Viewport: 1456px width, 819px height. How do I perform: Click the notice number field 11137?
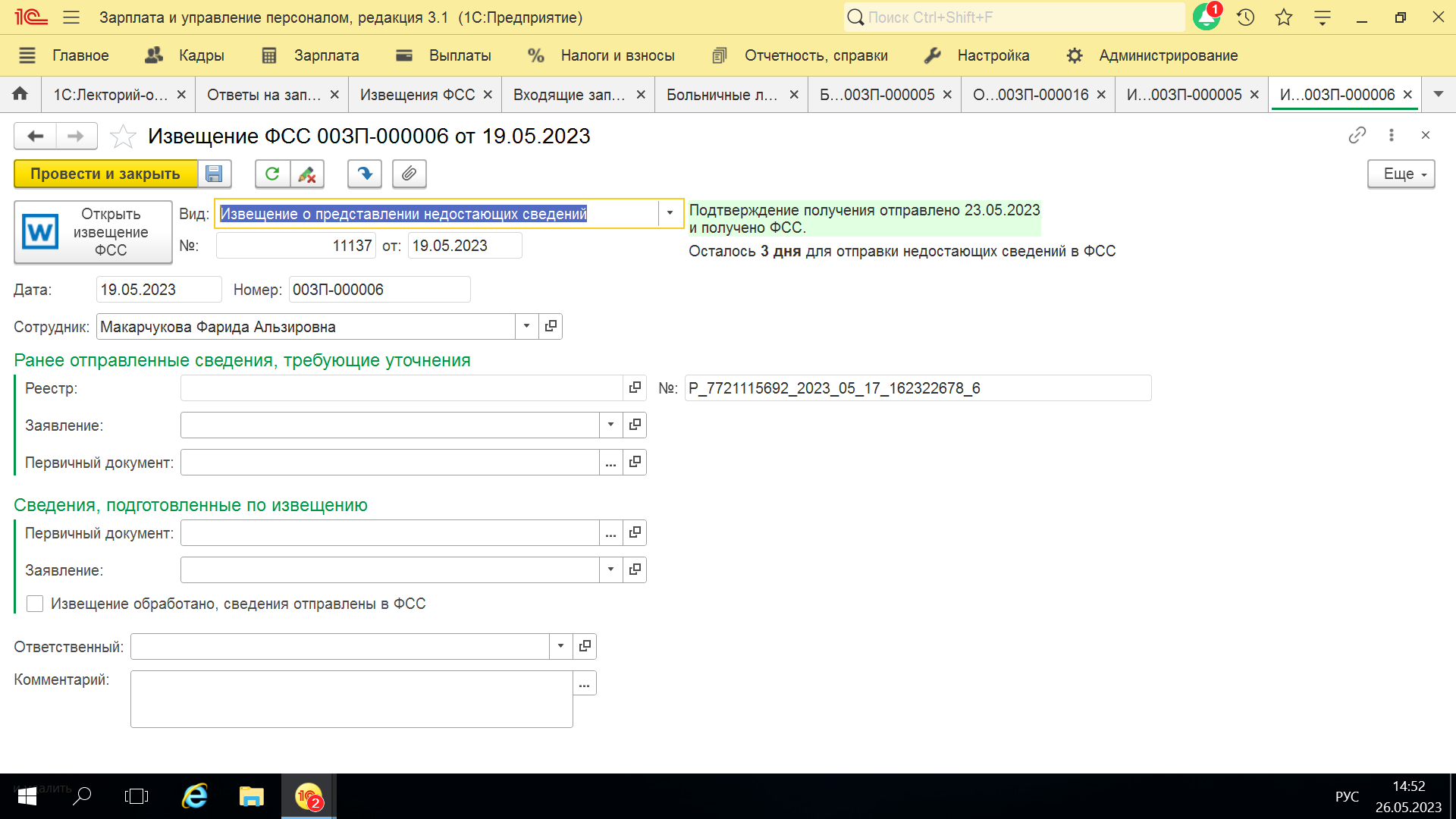(296, 246)
